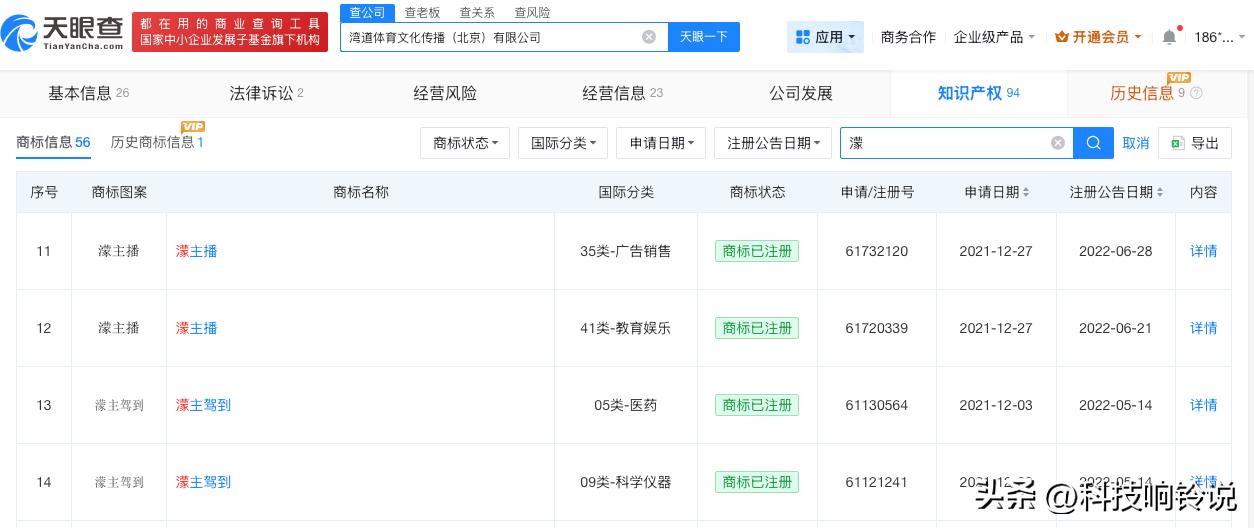Click 取消 to cancel trademark search
Viewport: 1254px width, 528px height.
[1136, 143]
